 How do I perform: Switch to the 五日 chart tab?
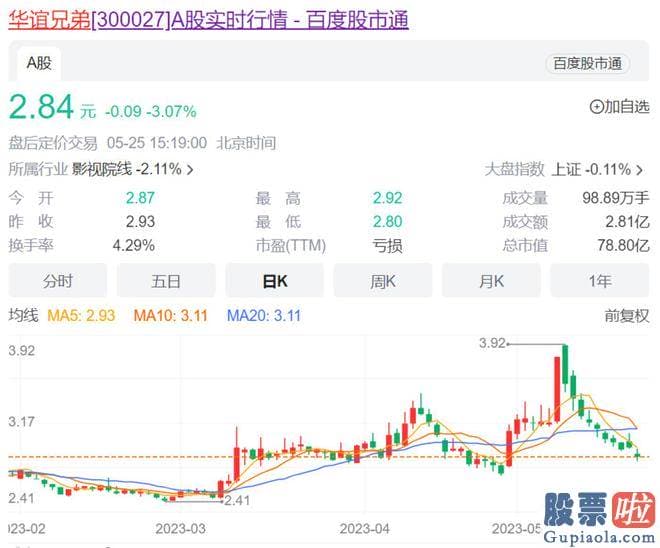[166, 281]
